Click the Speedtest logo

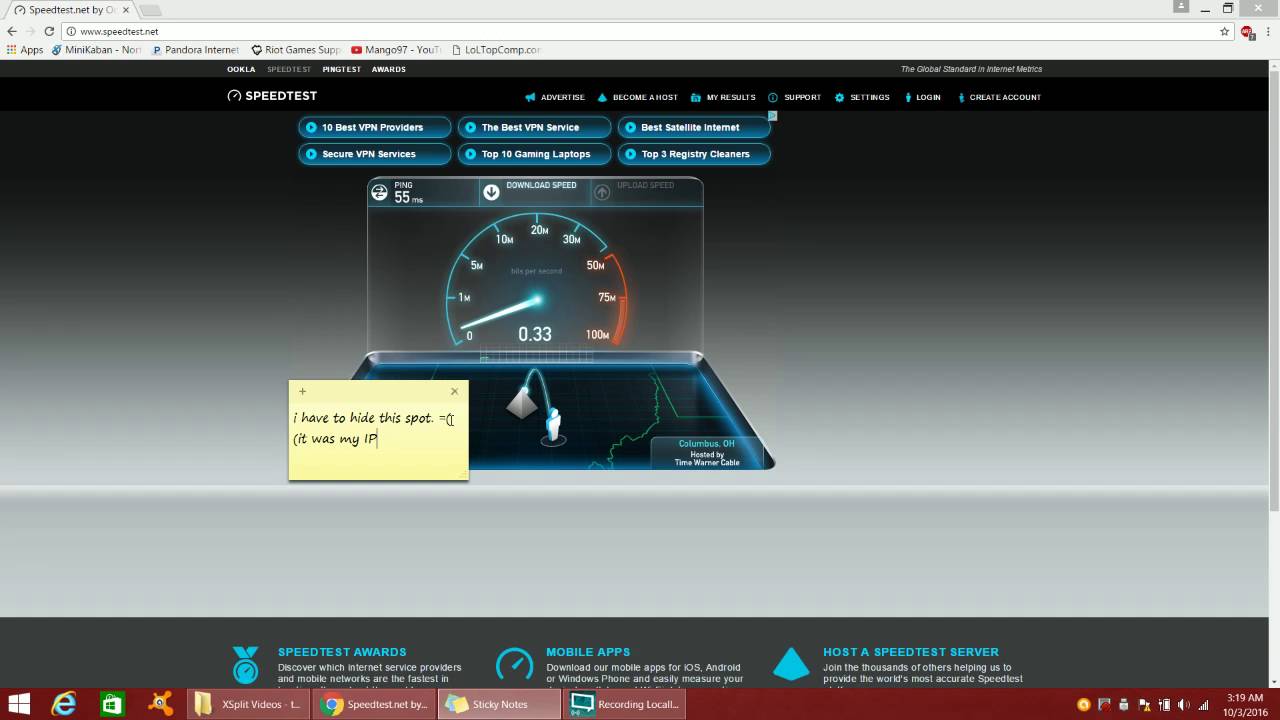(272, 96)
